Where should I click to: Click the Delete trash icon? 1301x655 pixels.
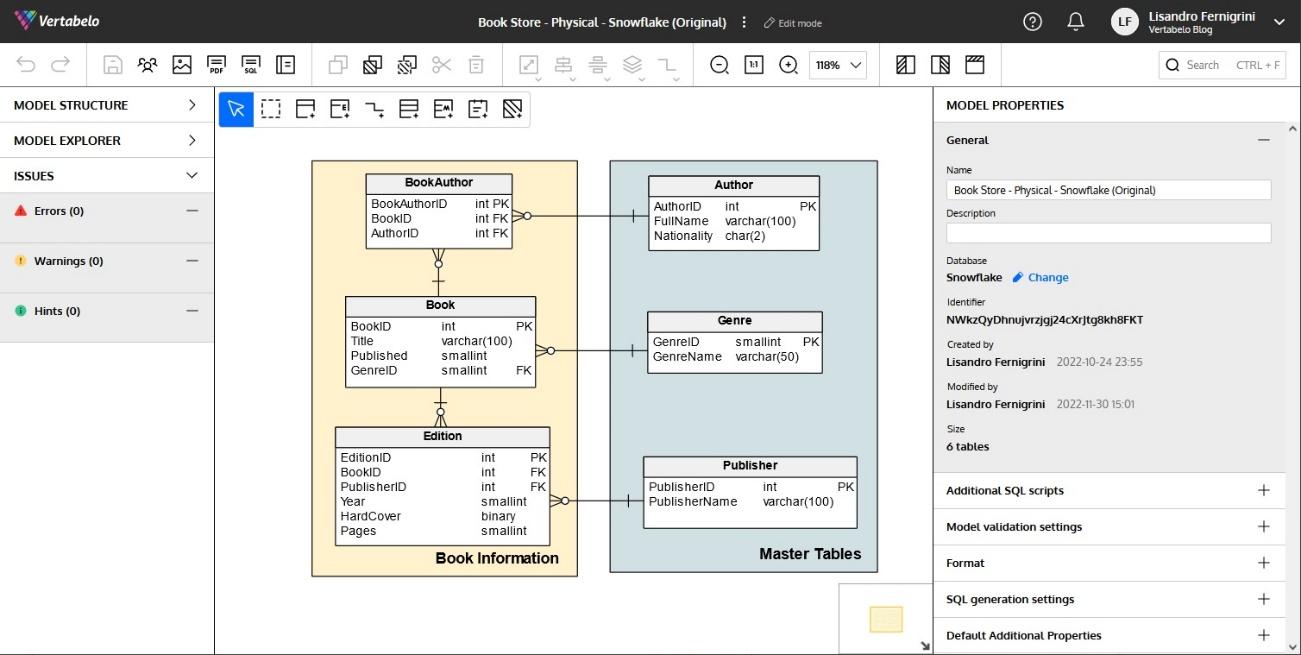click(x=476, y=65)
